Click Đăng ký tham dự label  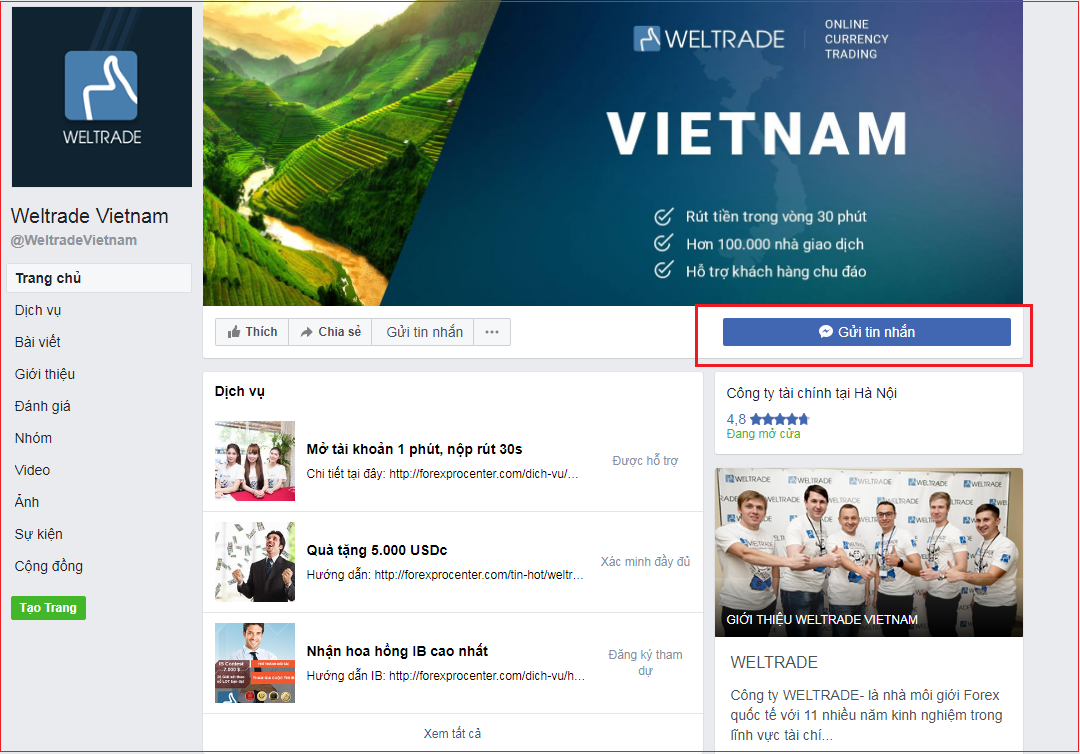coord(645,662)
